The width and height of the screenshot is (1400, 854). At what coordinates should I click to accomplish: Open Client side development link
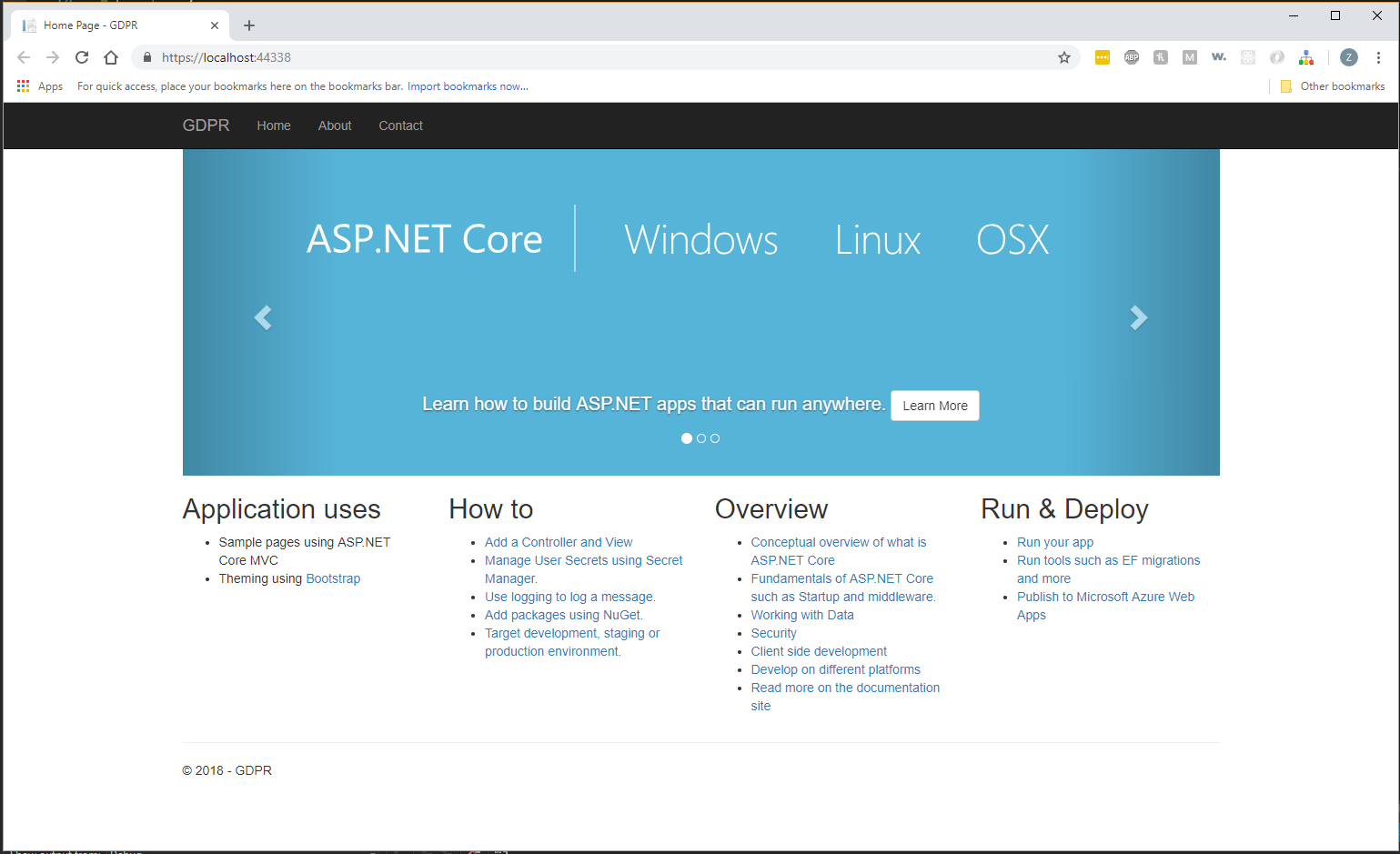point(819,651)
